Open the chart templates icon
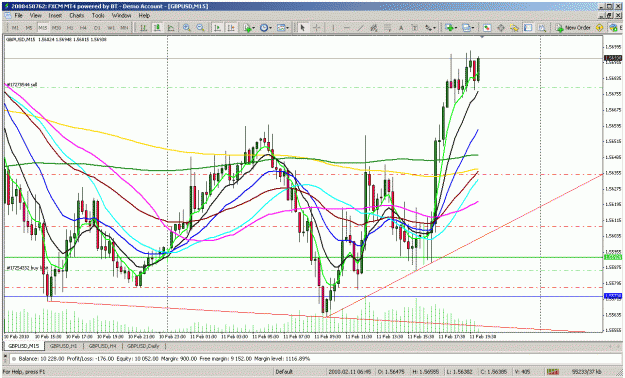Viewport: 625px width, 378px height. (281, 28)
